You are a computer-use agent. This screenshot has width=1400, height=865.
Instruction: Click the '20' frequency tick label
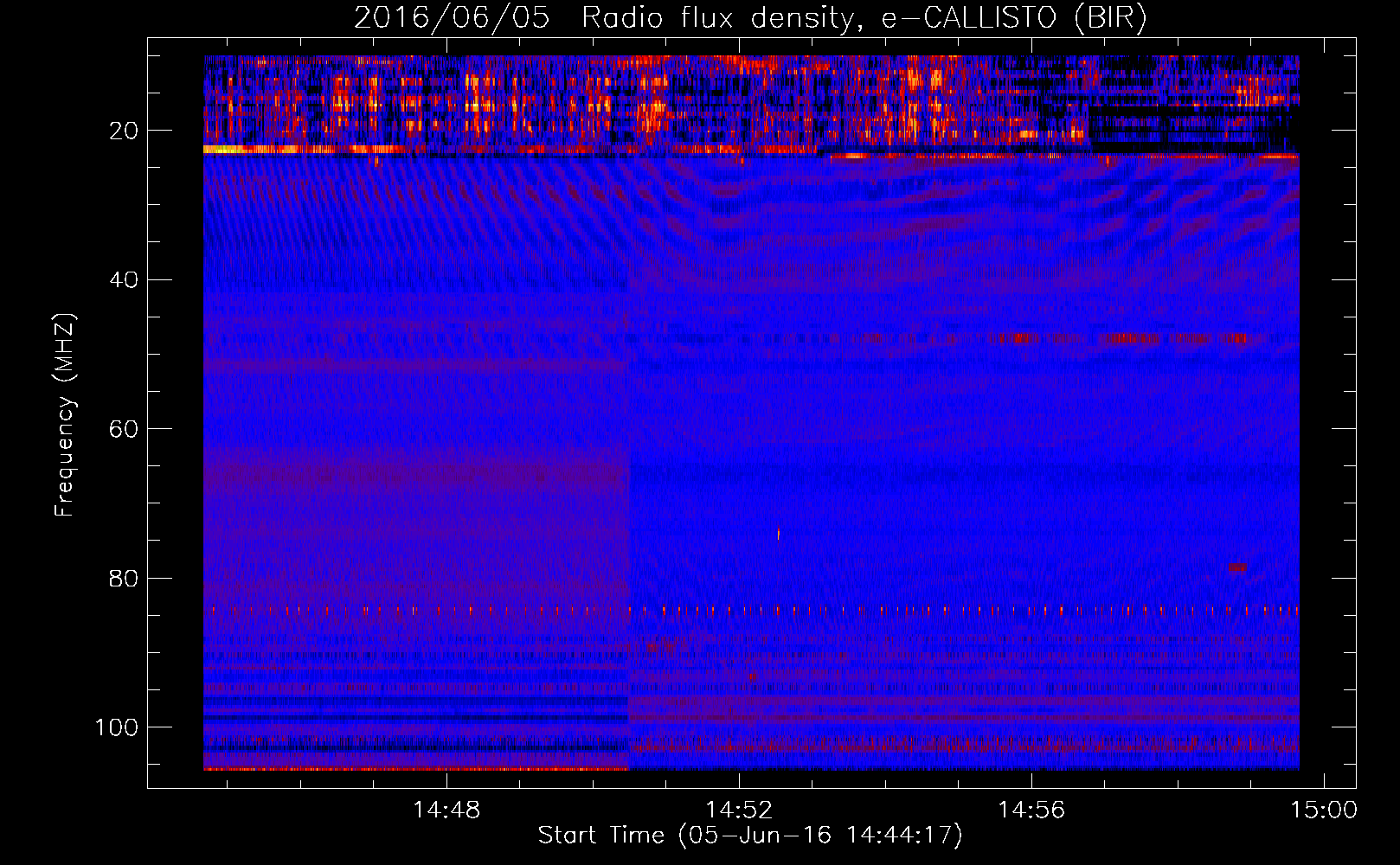(124, 131)
